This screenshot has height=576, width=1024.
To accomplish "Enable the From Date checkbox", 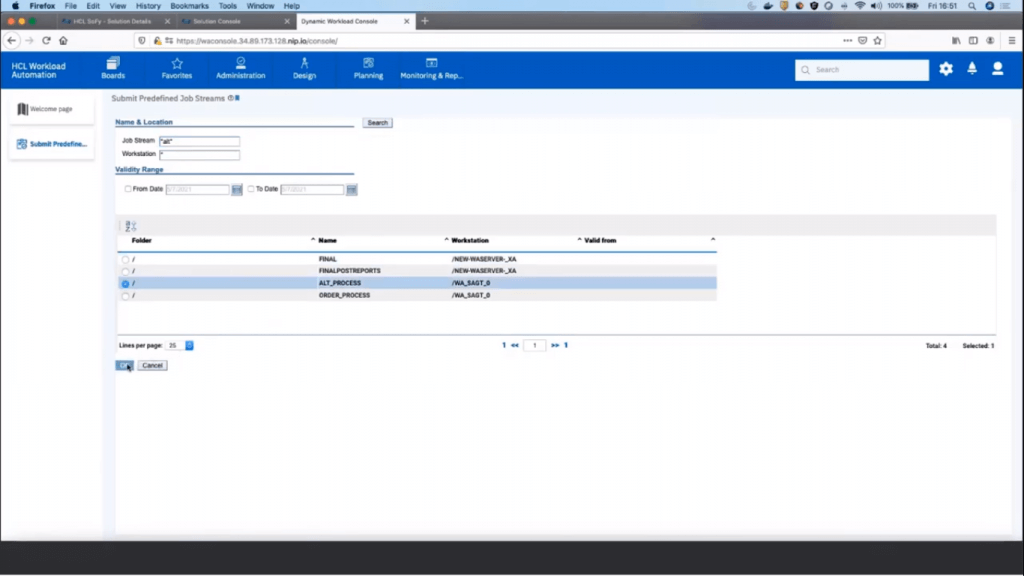I will click(128, 189).
